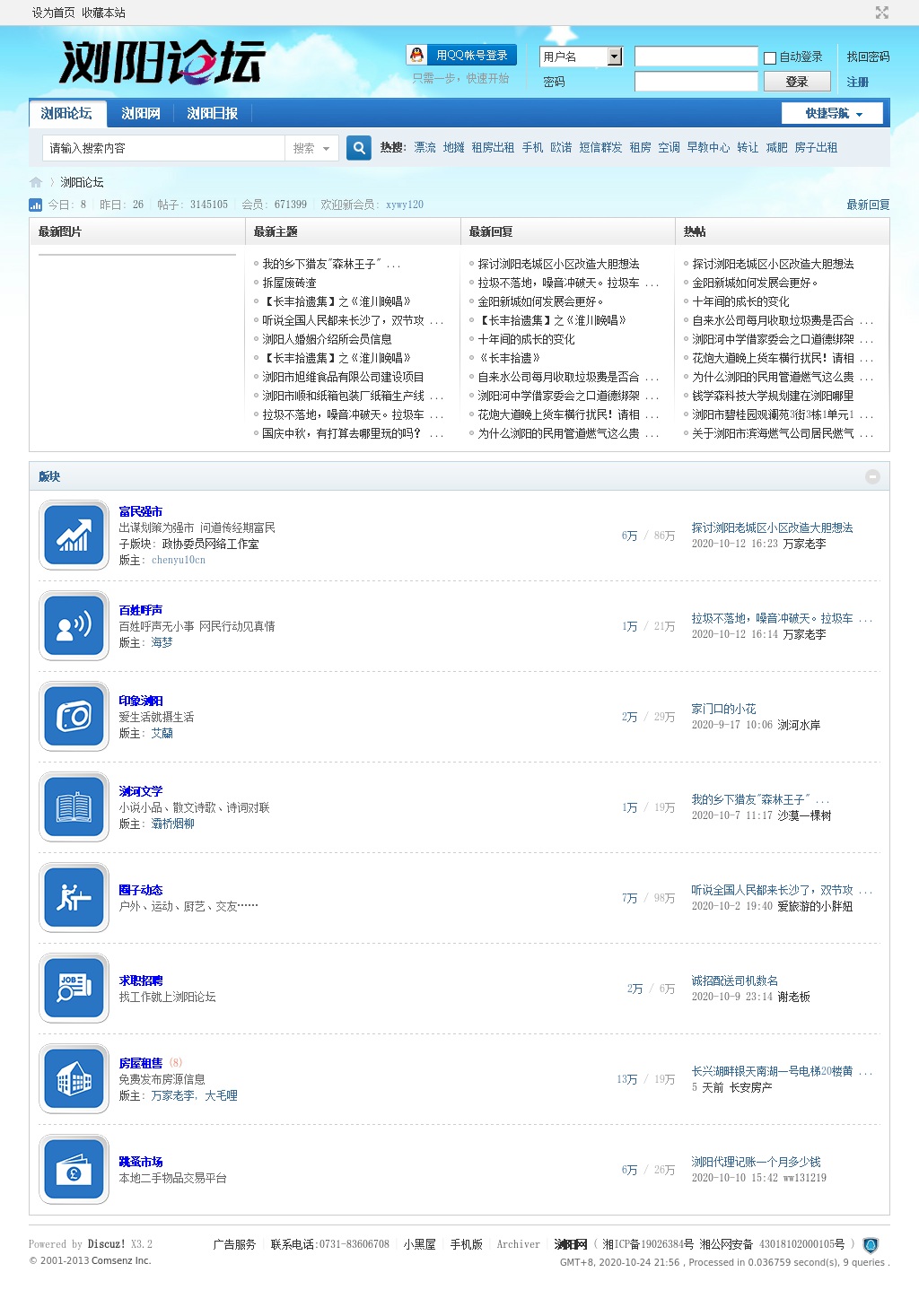Collapse the 版块 section
This screenshot has width=919, height=1316.
point(872,476)
